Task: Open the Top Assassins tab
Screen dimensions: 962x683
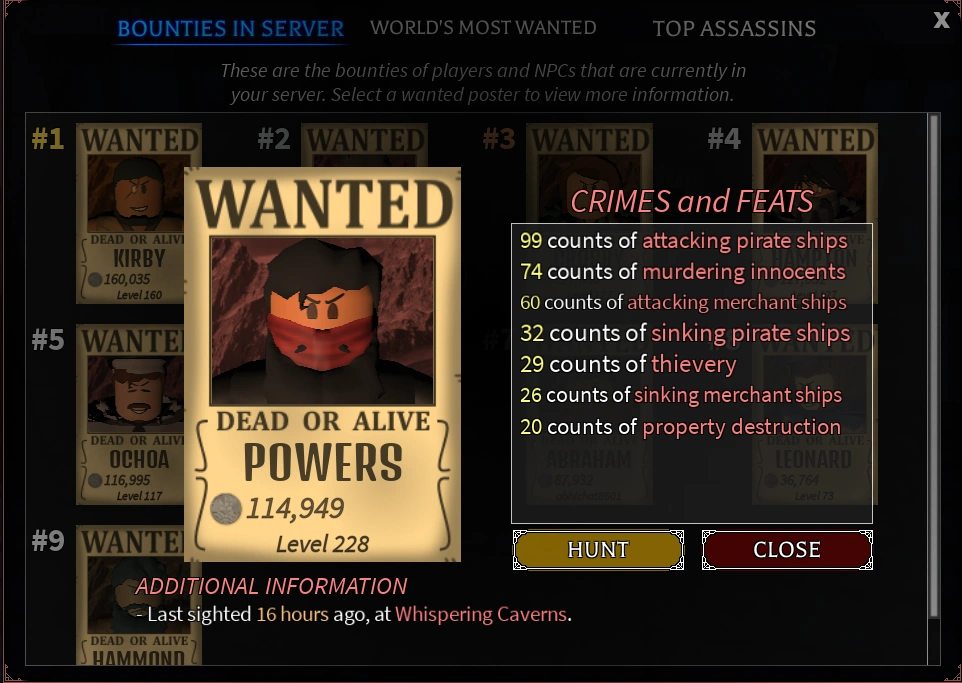Action: tap(734, 28)
